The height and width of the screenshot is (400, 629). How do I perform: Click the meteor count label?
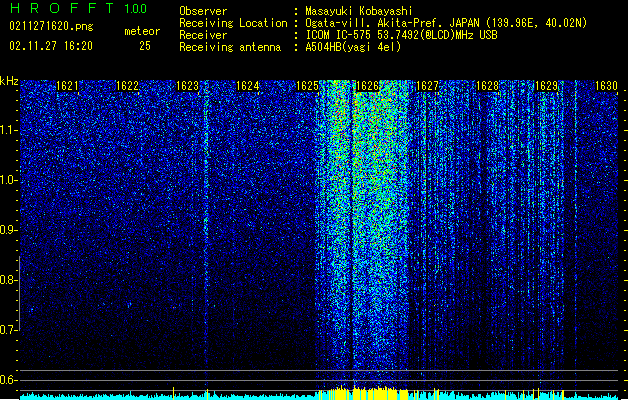click(142, 31)
